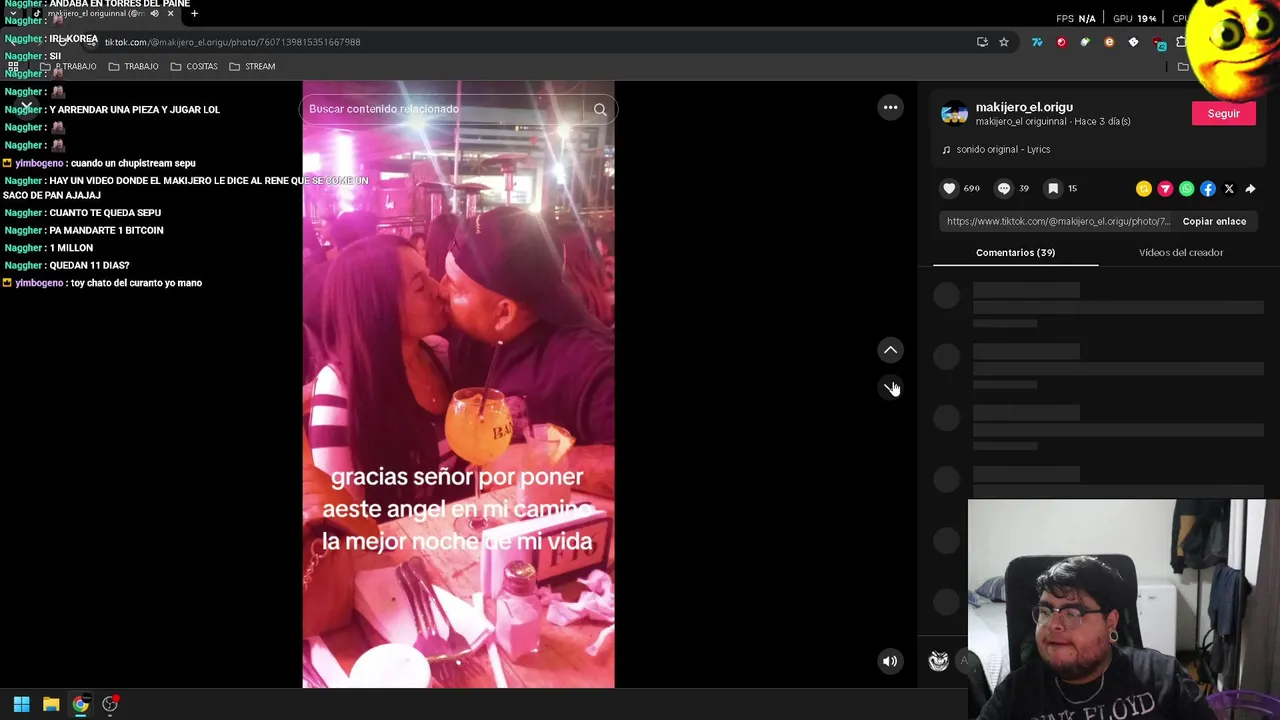
Task: Open STREAM bookmarks folder
Action: (x=252, y=66)
